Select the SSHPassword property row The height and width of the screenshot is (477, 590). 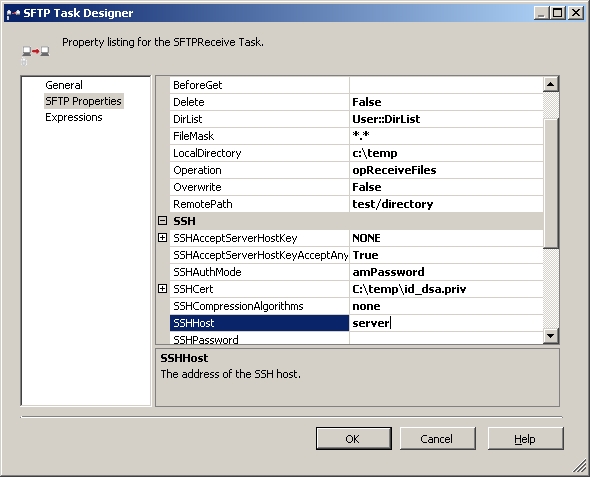point(356,339)
